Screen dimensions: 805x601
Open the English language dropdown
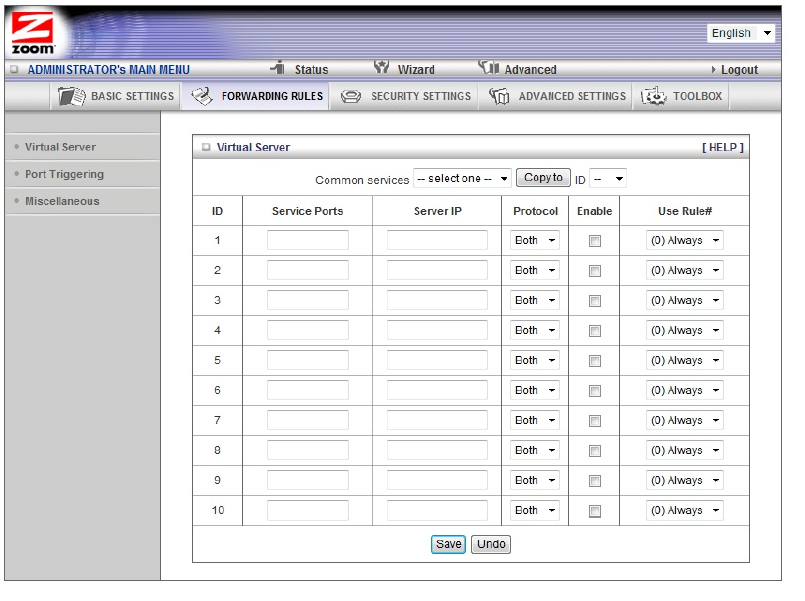(740, 33)
